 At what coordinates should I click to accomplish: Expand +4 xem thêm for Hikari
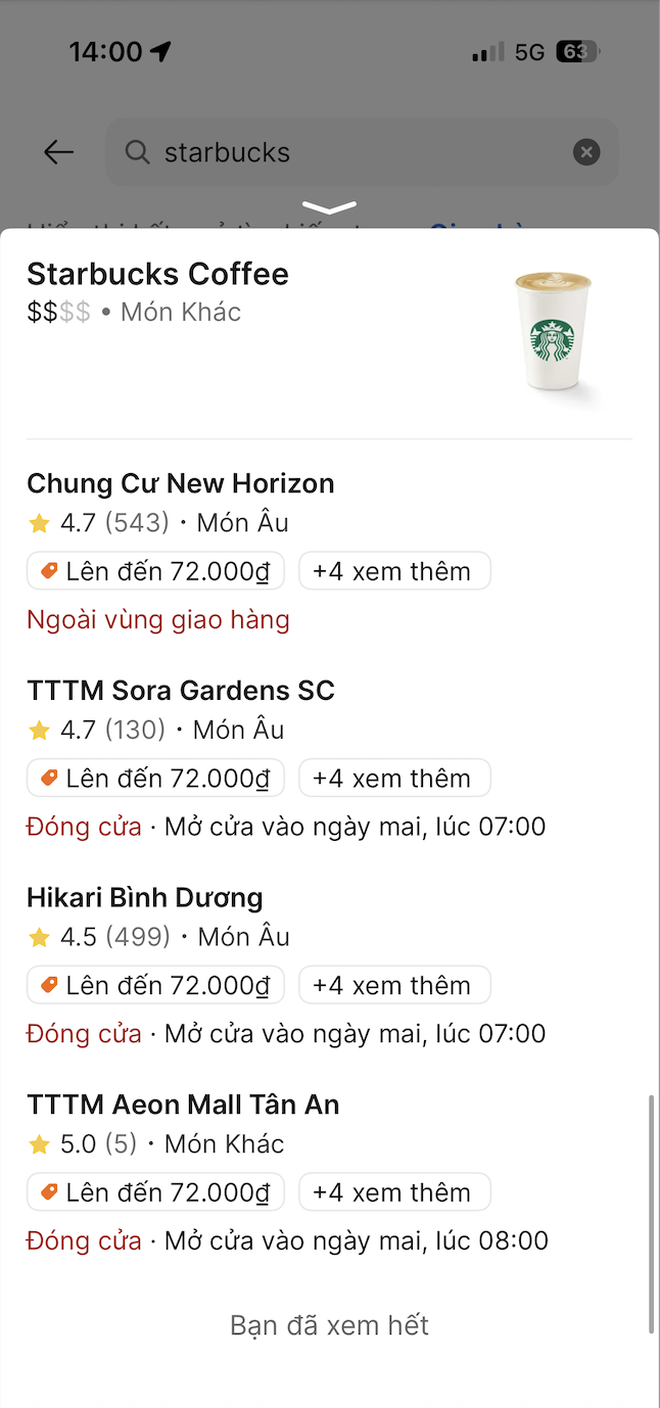pyautogui.click(x=394, y=986)
